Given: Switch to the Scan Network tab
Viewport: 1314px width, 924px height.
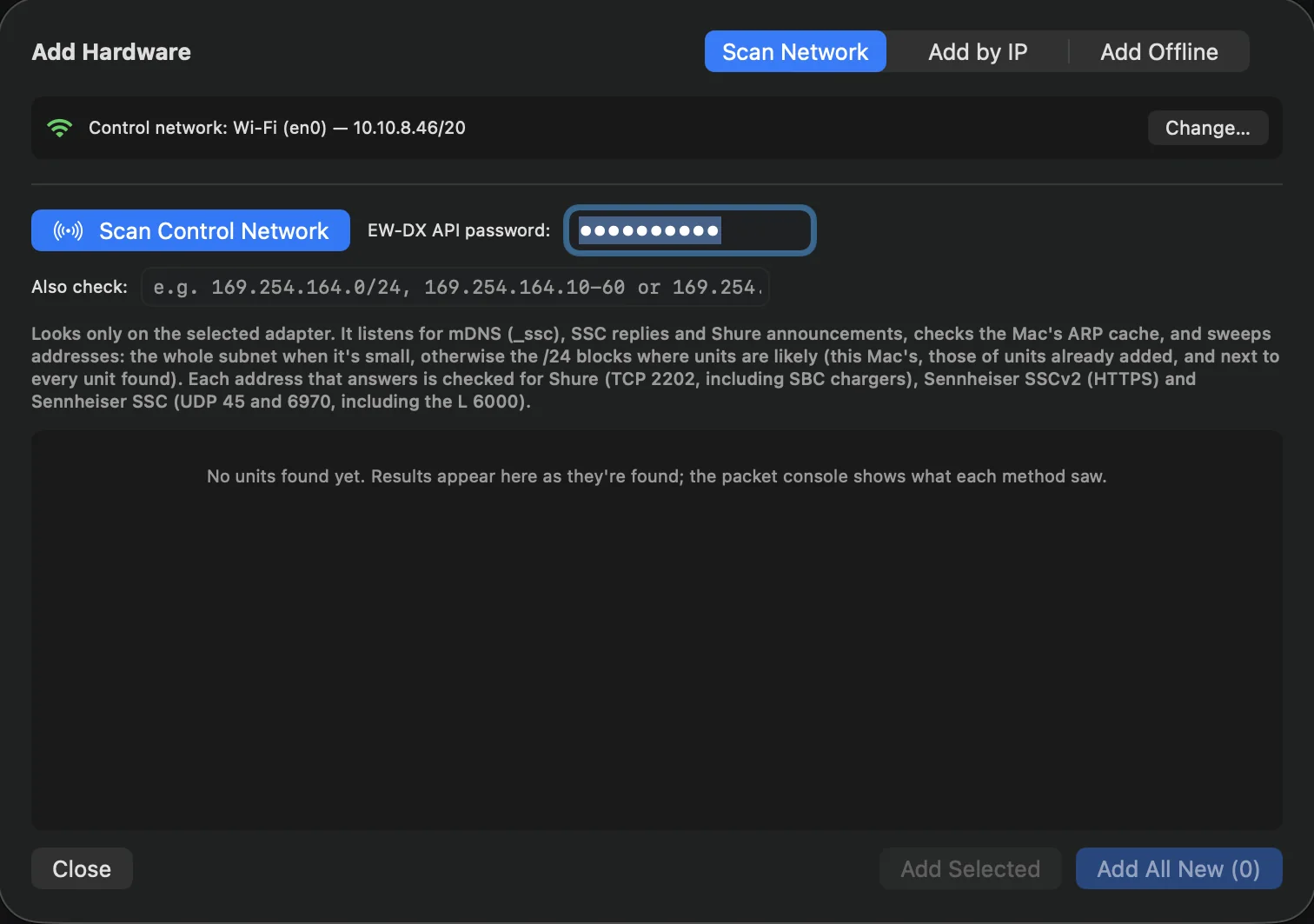Looking at the screenshot, I should click(795, 52).
